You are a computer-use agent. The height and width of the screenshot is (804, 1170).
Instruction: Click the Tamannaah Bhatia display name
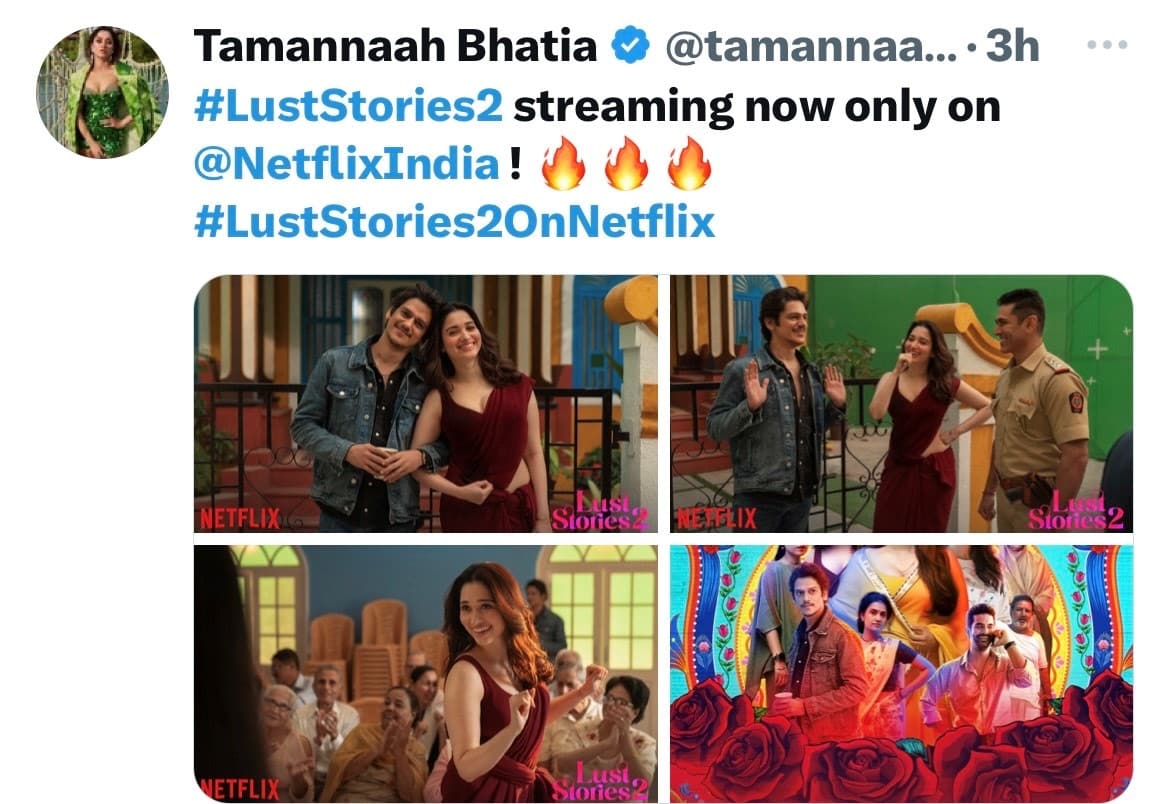(x=395, y=46)
